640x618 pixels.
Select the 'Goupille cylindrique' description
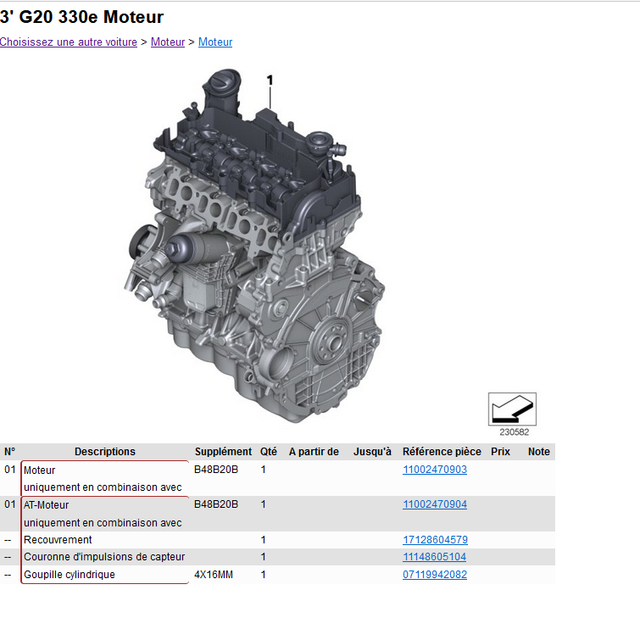[69, 574]
